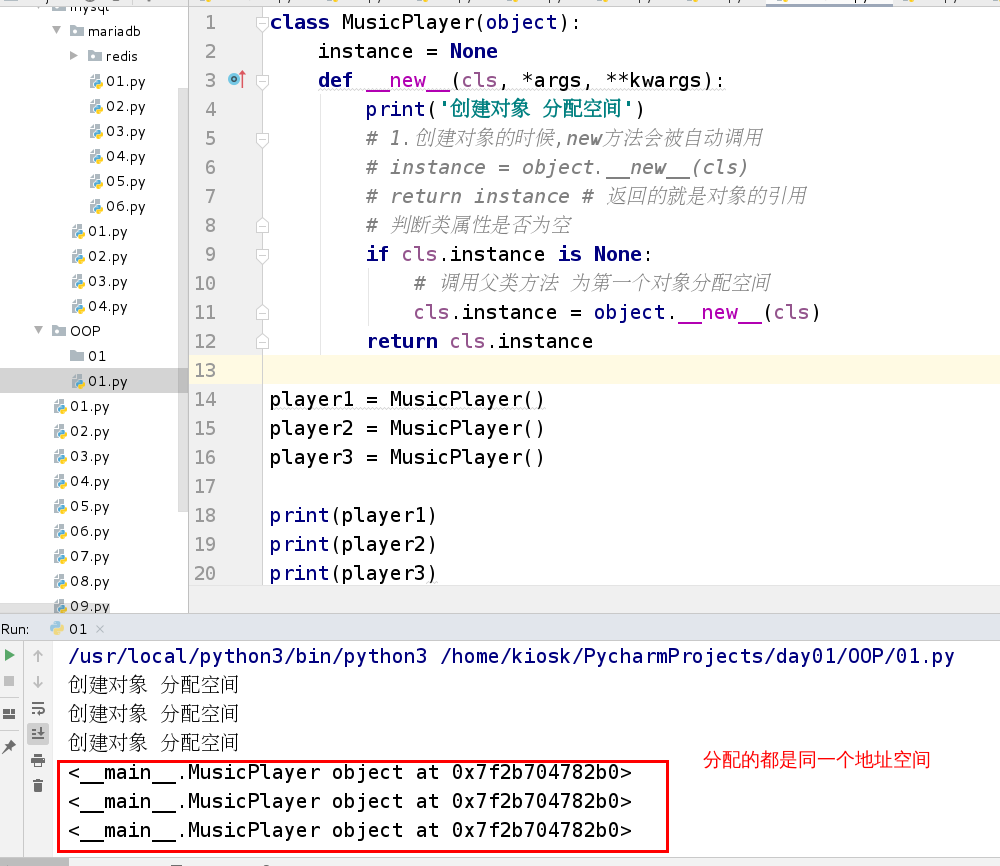1000x866 pixels.
Task: Rerun the 01 script with green play icon
Action: click(10, 655)
